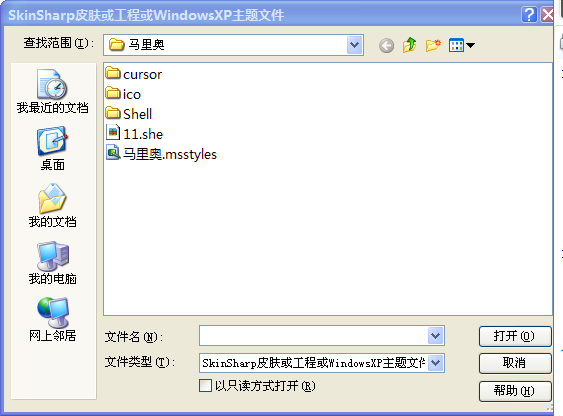
Task: Close the dialog with the X button
Action: 547,15
